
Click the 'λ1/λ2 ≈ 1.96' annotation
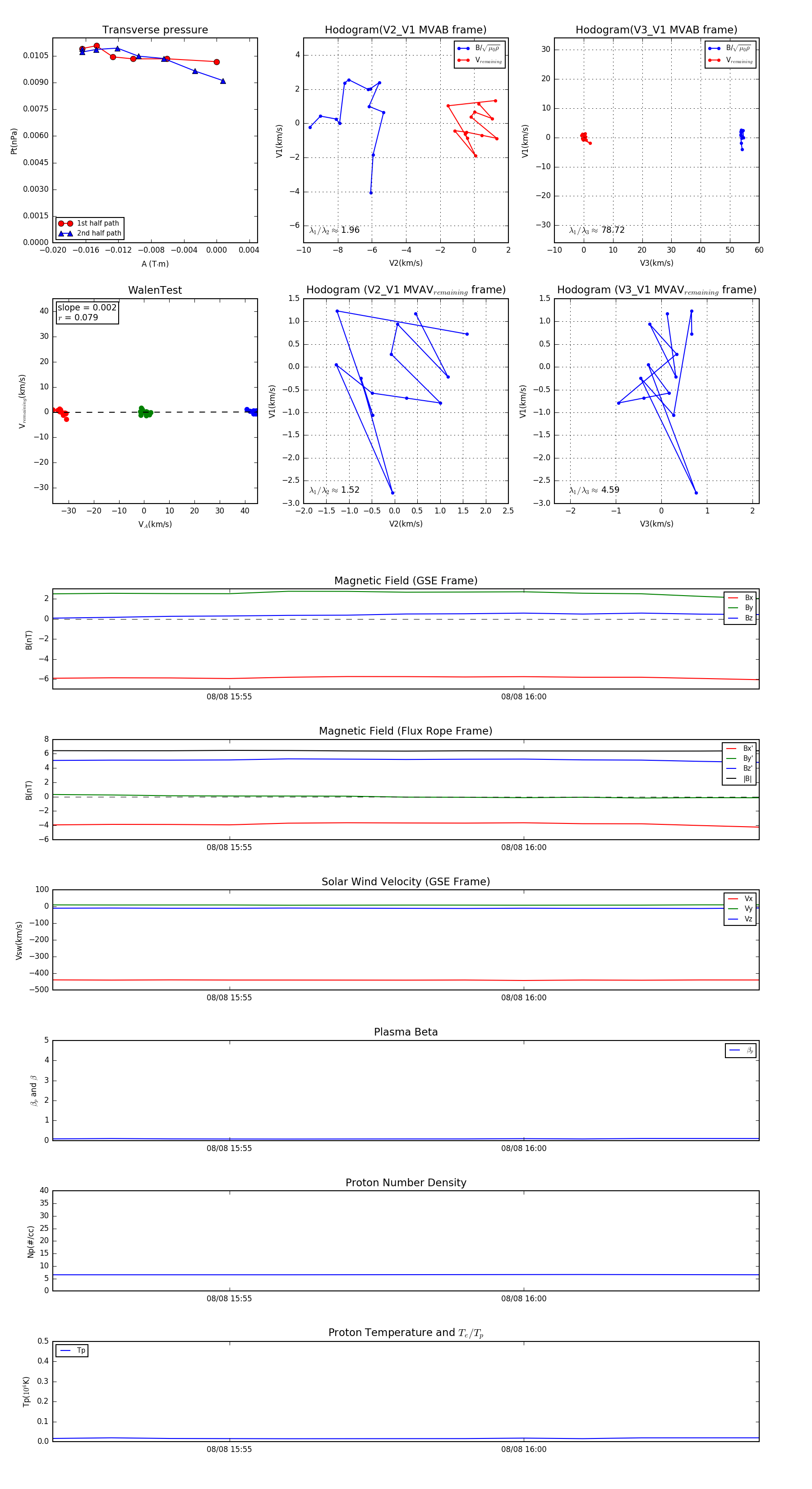(334, 230)
